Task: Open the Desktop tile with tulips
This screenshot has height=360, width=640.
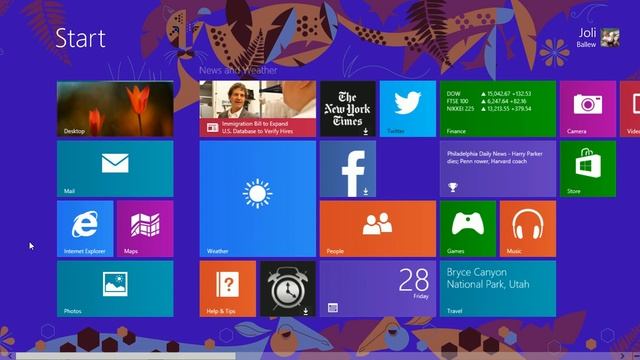Action: (115, 109)
